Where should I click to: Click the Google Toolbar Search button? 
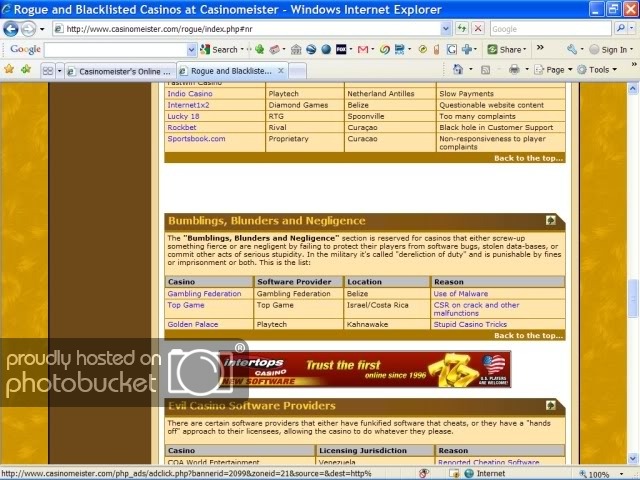(x=220, y=50)
